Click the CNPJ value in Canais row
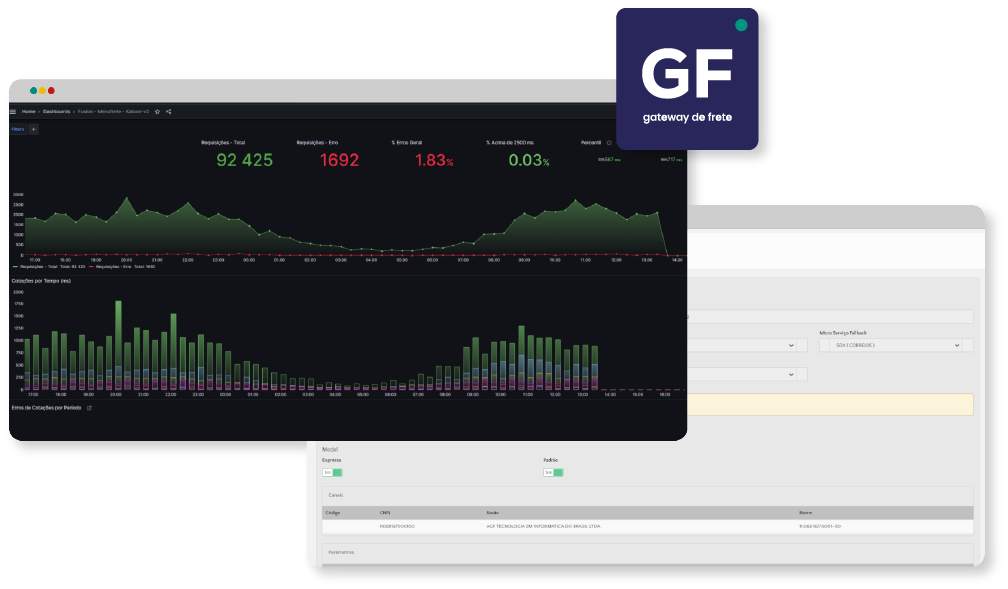 click(397, 527)
